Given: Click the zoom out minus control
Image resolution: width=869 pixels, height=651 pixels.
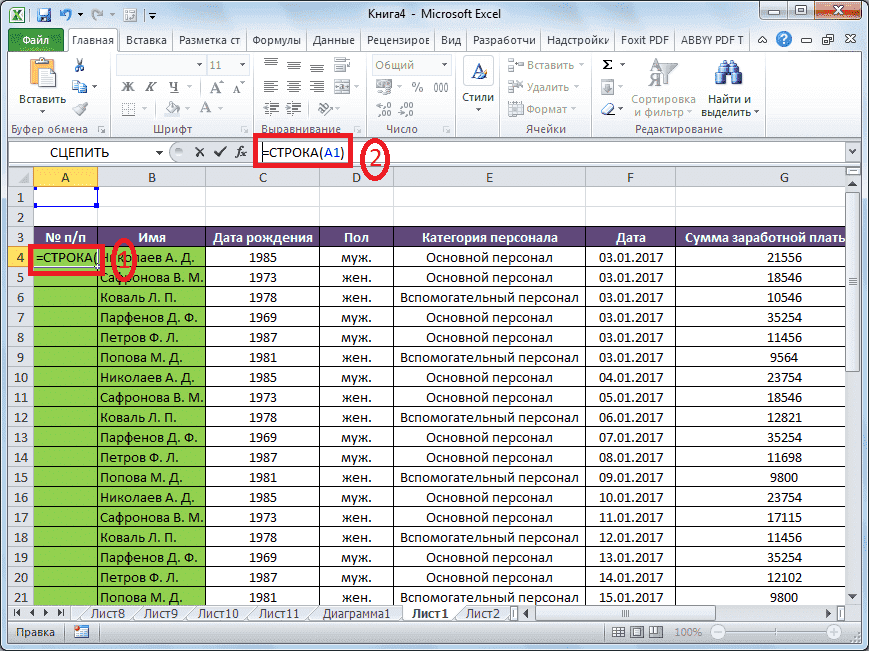Looking at the screenshot, I should 716,632.
